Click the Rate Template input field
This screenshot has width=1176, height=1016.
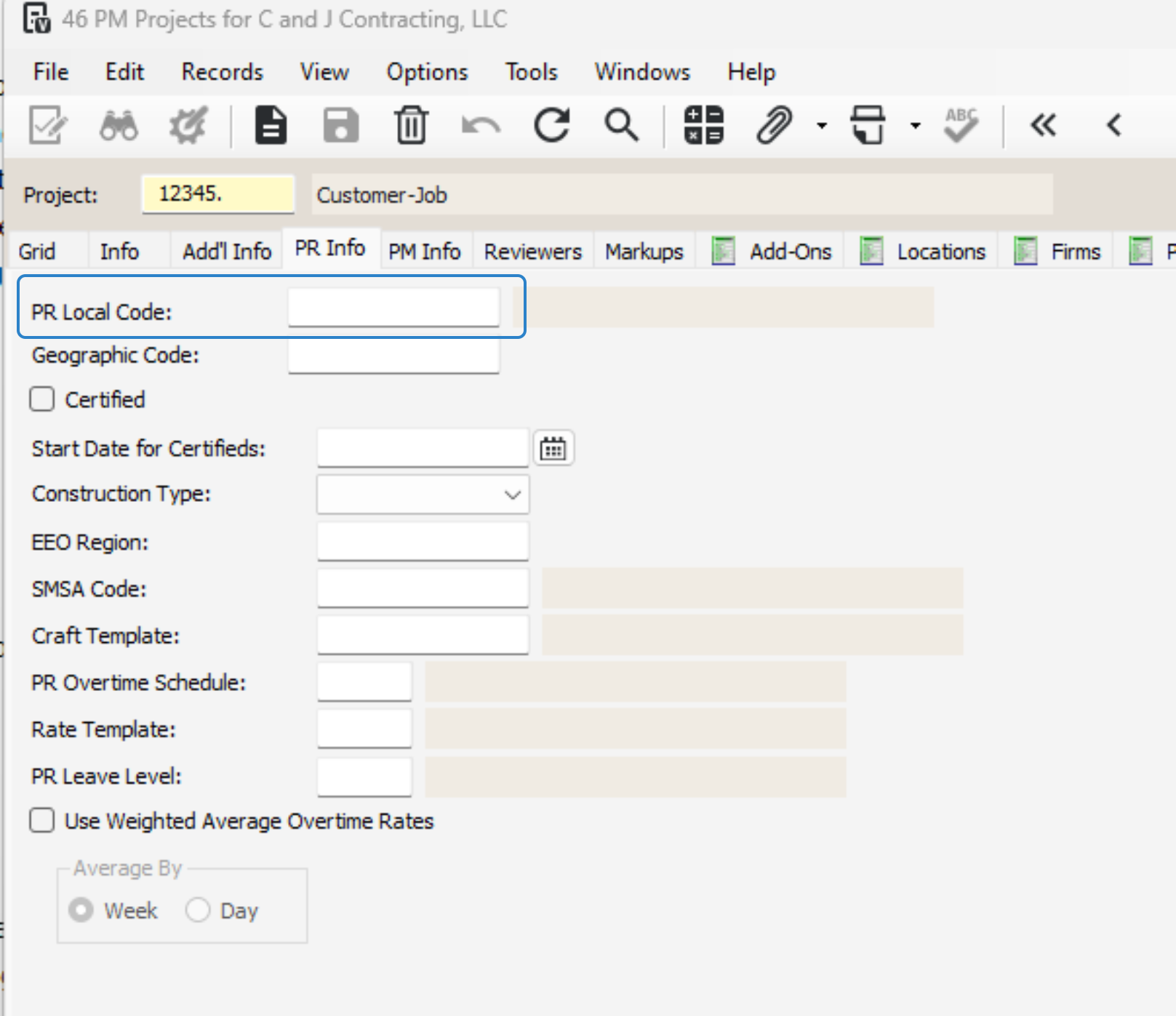364,729
